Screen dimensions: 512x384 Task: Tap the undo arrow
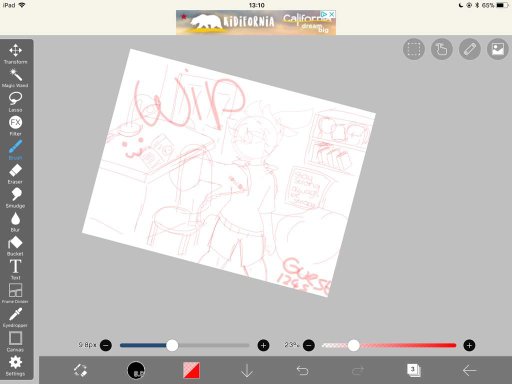pyautogui.click(x=302, y=370)
